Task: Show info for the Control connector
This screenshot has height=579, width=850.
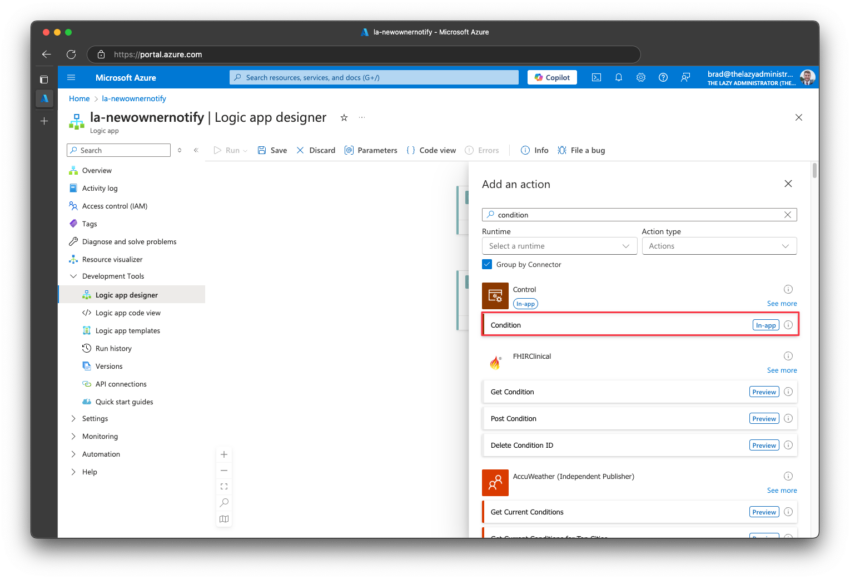Action: coord(788,289)
